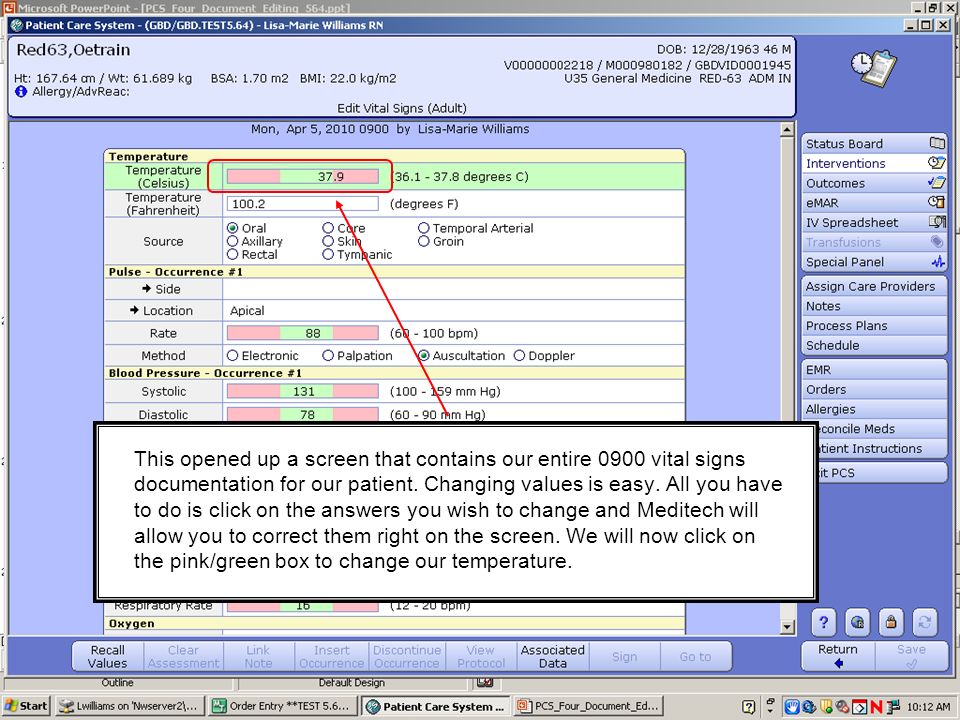960x720 pixels.
Task: Select Groin temperature source
Action: pyautogui.click(x=424, y=241)
